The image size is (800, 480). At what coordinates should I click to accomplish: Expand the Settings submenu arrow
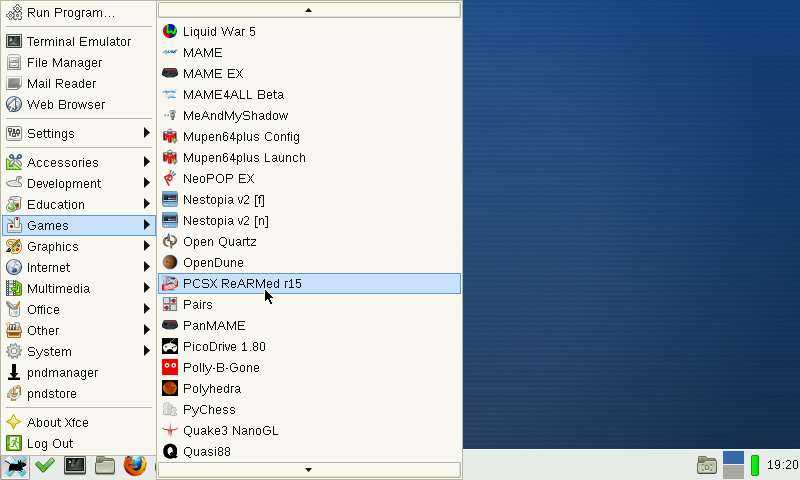147,133
